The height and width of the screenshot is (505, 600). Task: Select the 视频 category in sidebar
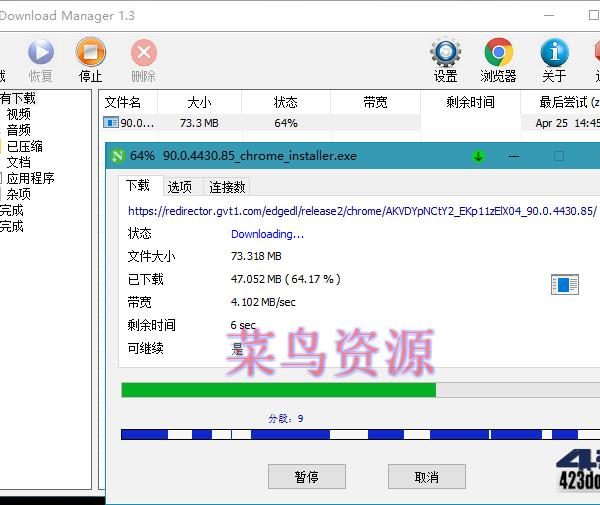click(19, 114)
